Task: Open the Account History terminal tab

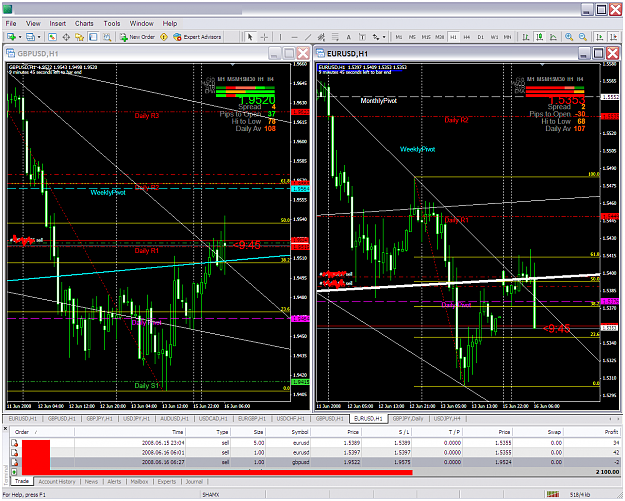Action: (x=57, y=482)
